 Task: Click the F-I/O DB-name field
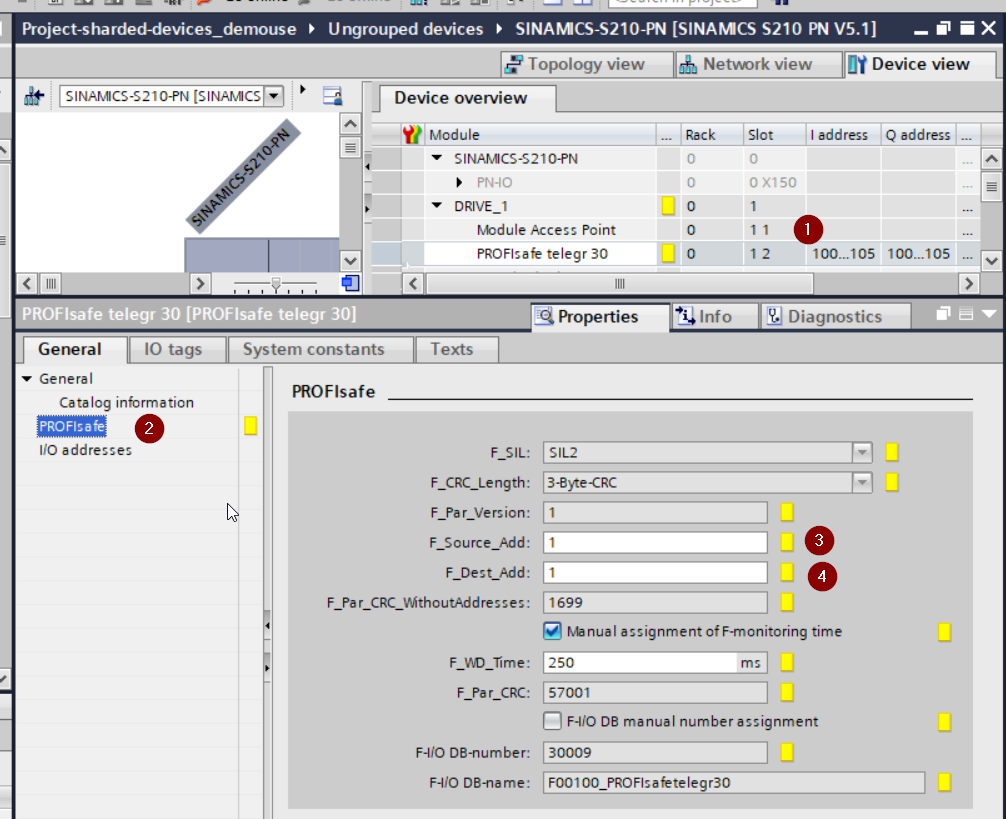(x=734, y=782)
